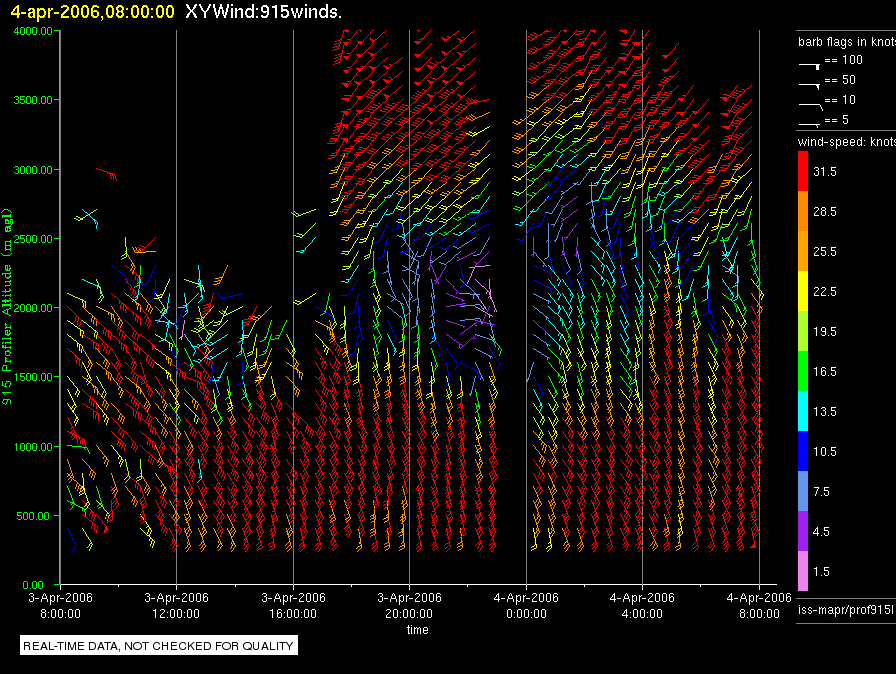Click the 1000.00 altitude axis tick label
896x674 pixels.
click(33, 447)
